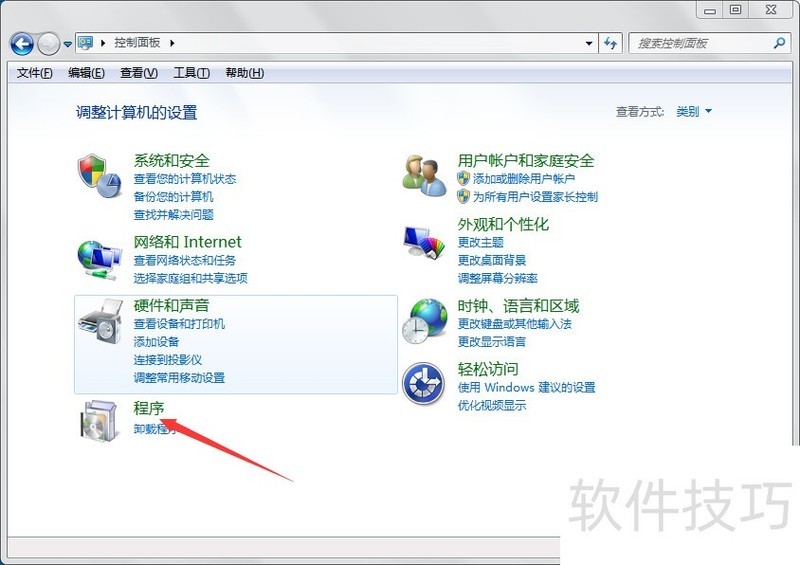Expand the 类别 view mode dropdown

coord(693,112)
